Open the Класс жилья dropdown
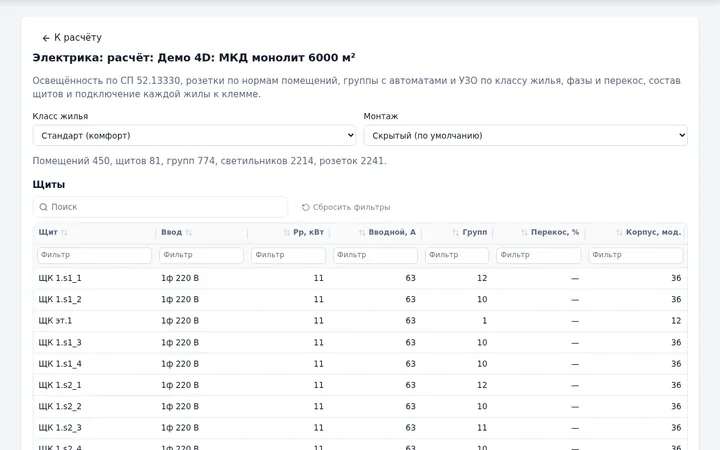The width and height of the screenshot is (720, 450). pyautogui.click(x=194, y=135)
